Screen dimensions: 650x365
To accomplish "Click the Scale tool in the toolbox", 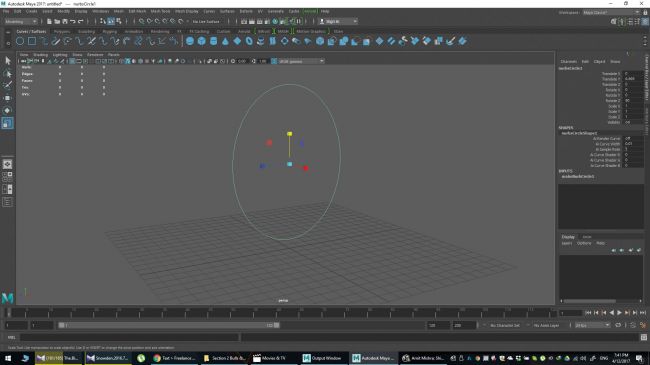I will click(x=7, y=123).
